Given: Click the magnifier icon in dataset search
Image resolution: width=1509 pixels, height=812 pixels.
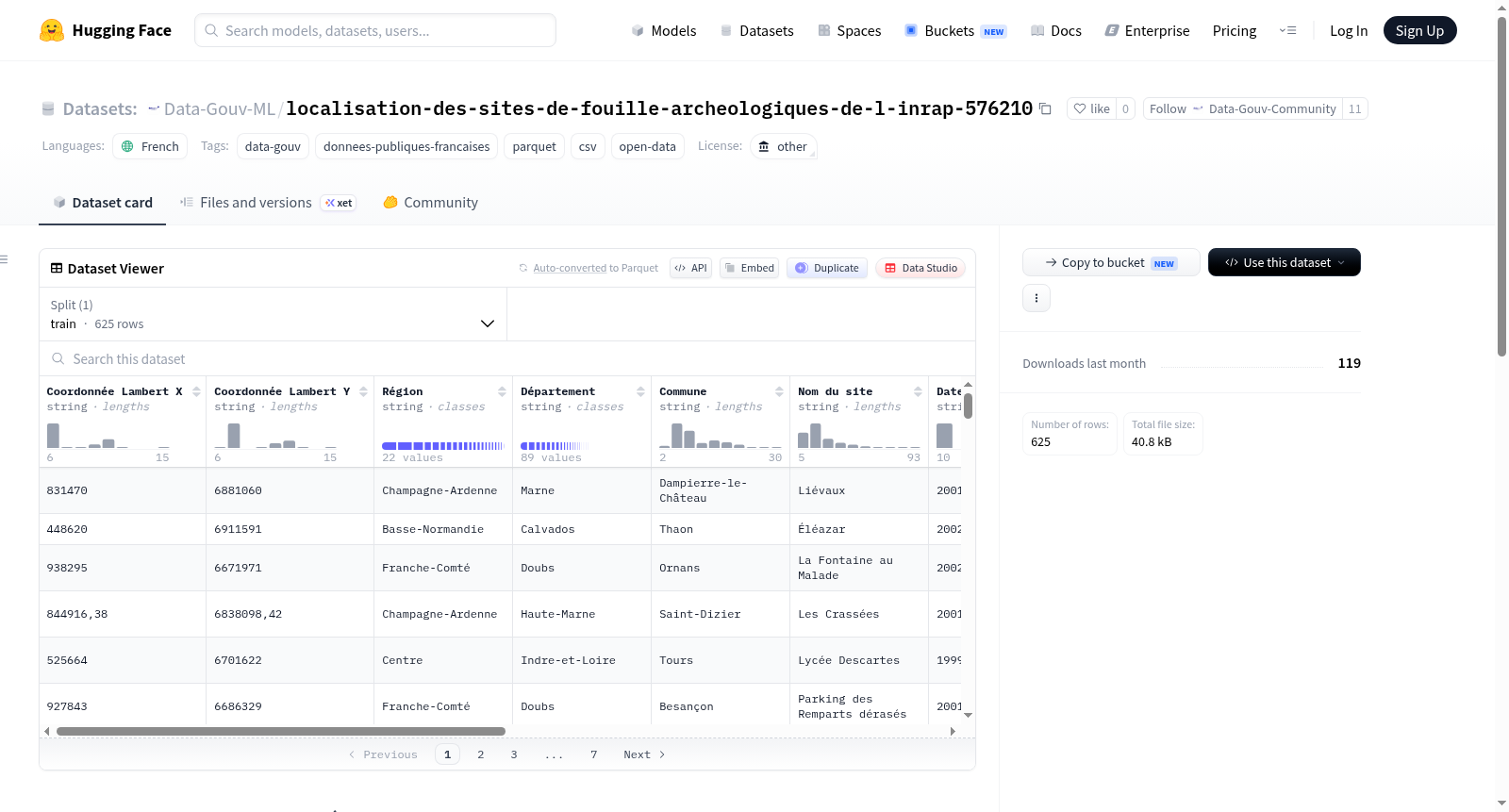Looking at the screenshot, I should (58, 358).
